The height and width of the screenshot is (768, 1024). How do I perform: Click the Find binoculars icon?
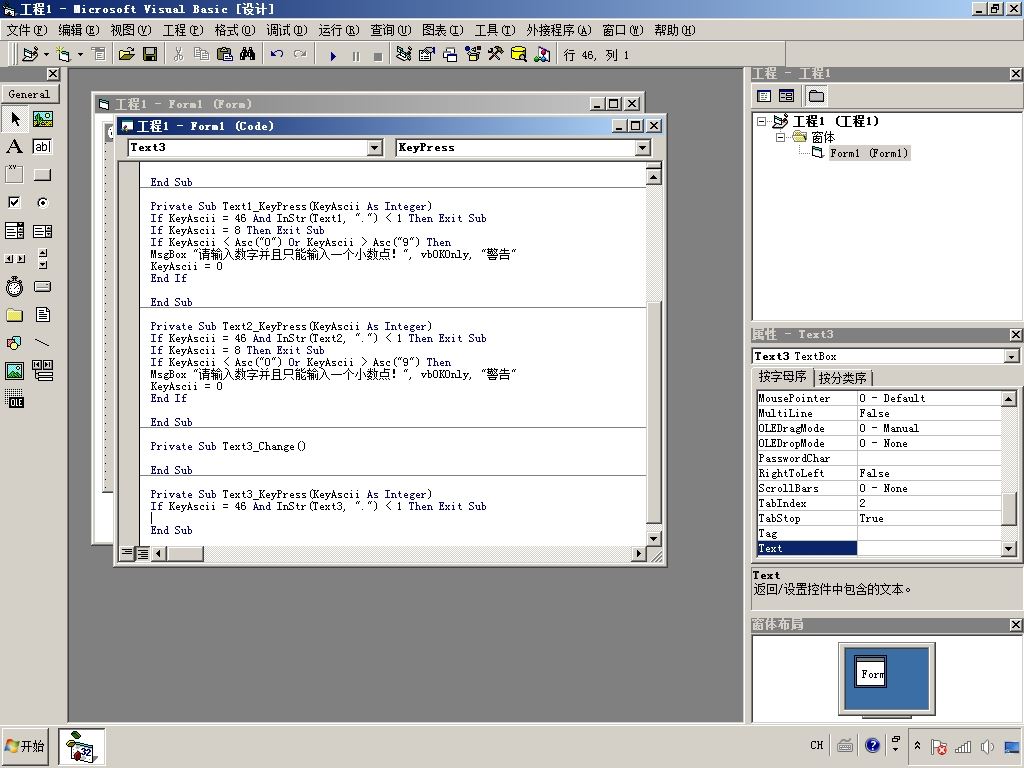click(x=248, y=54)
